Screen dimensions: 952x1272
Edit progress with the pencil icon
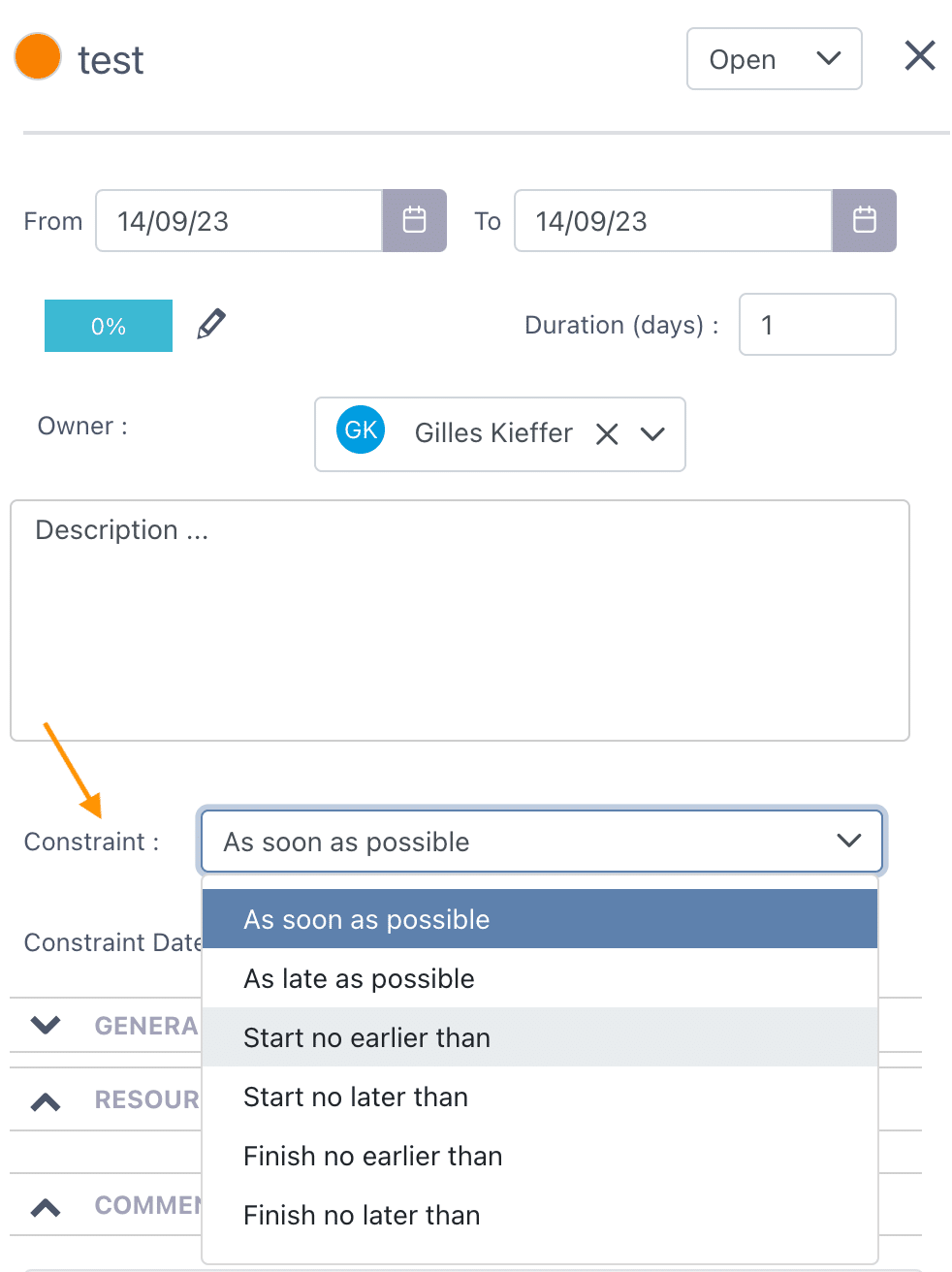pos(211,324)
